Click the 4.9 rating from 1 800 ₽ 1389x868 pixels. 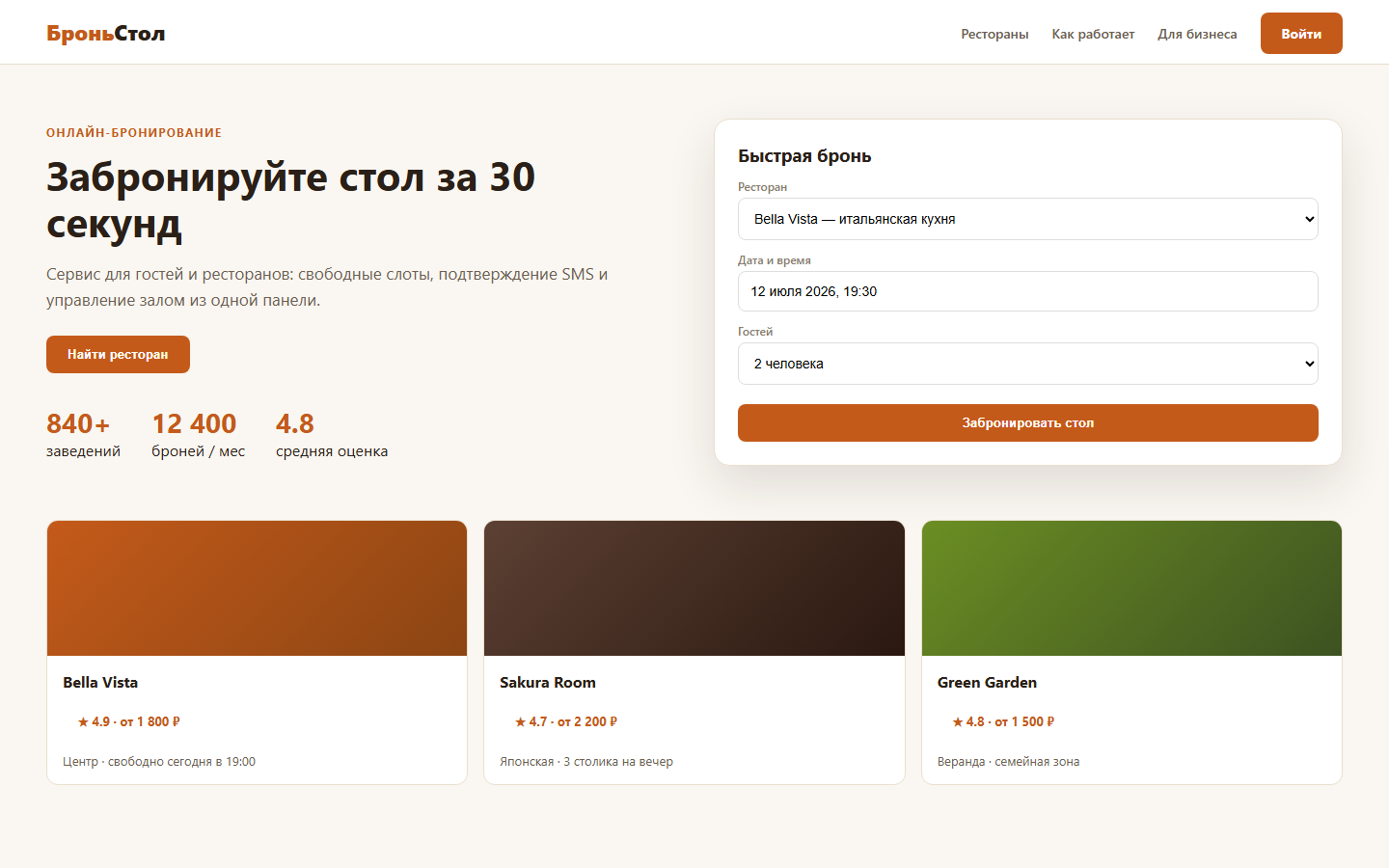(129, 721)
